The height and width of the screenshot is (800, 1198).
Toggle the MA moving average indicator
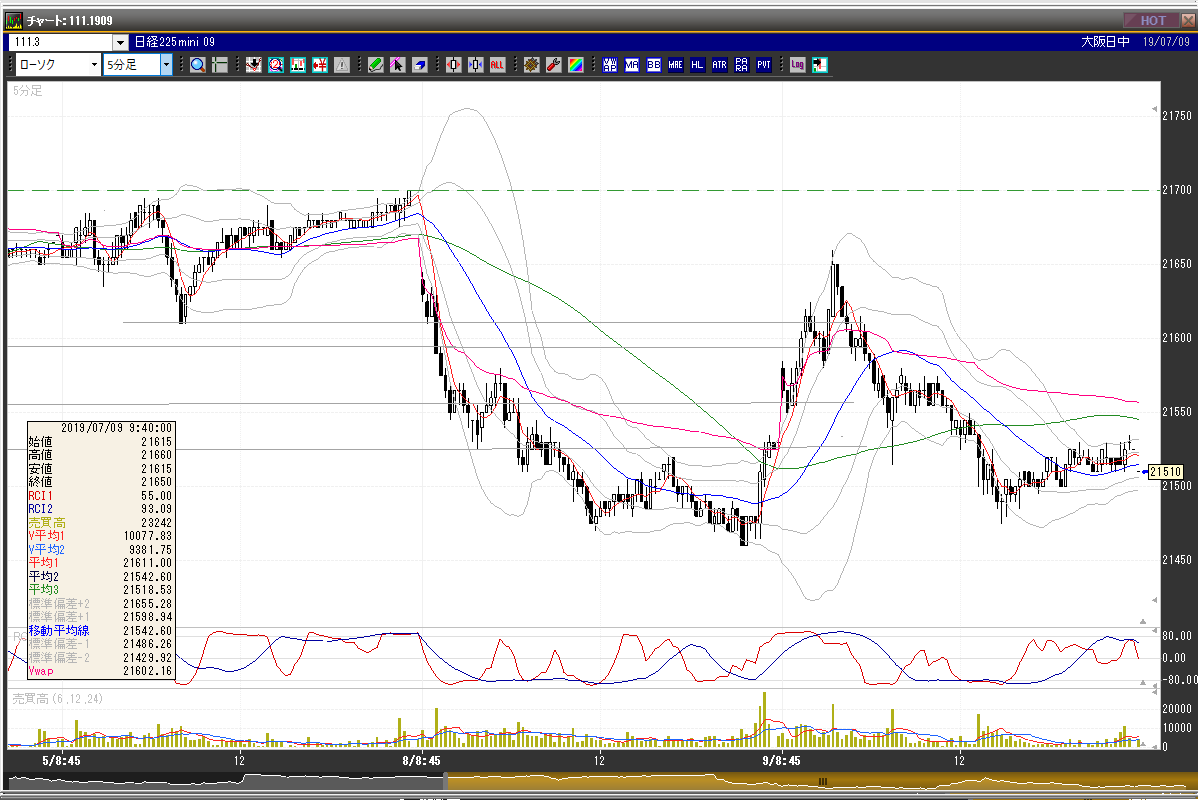632,65
